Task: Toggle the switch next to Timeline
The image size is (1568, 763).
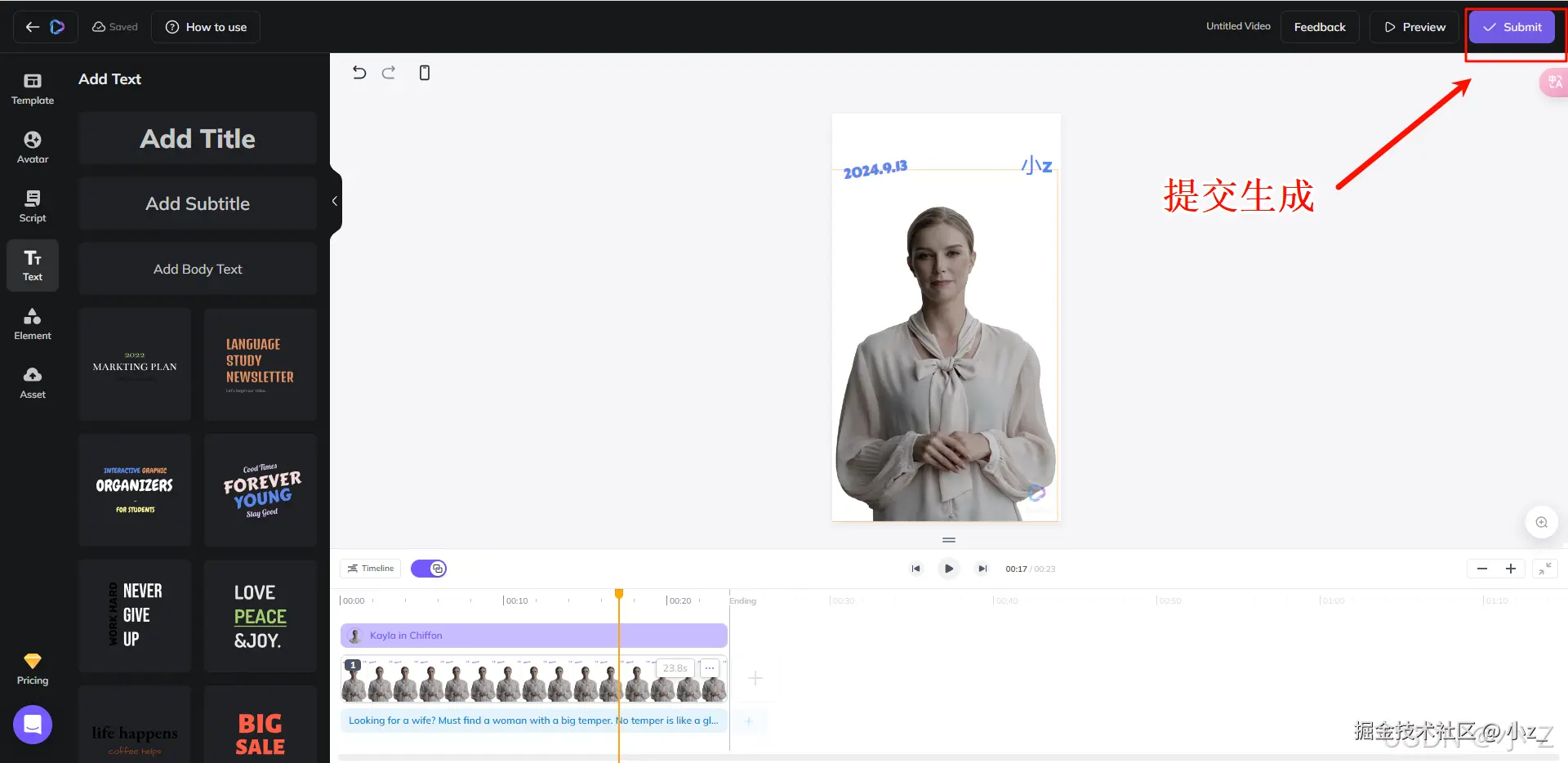Action: (x=429, y=569)
